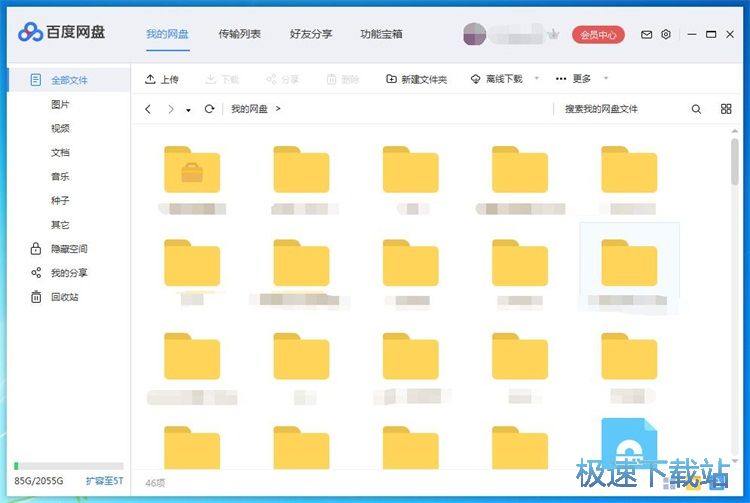Toggle grid view layout icon
750x503 pixels.
pyautogui.click(x=726, y=109)
